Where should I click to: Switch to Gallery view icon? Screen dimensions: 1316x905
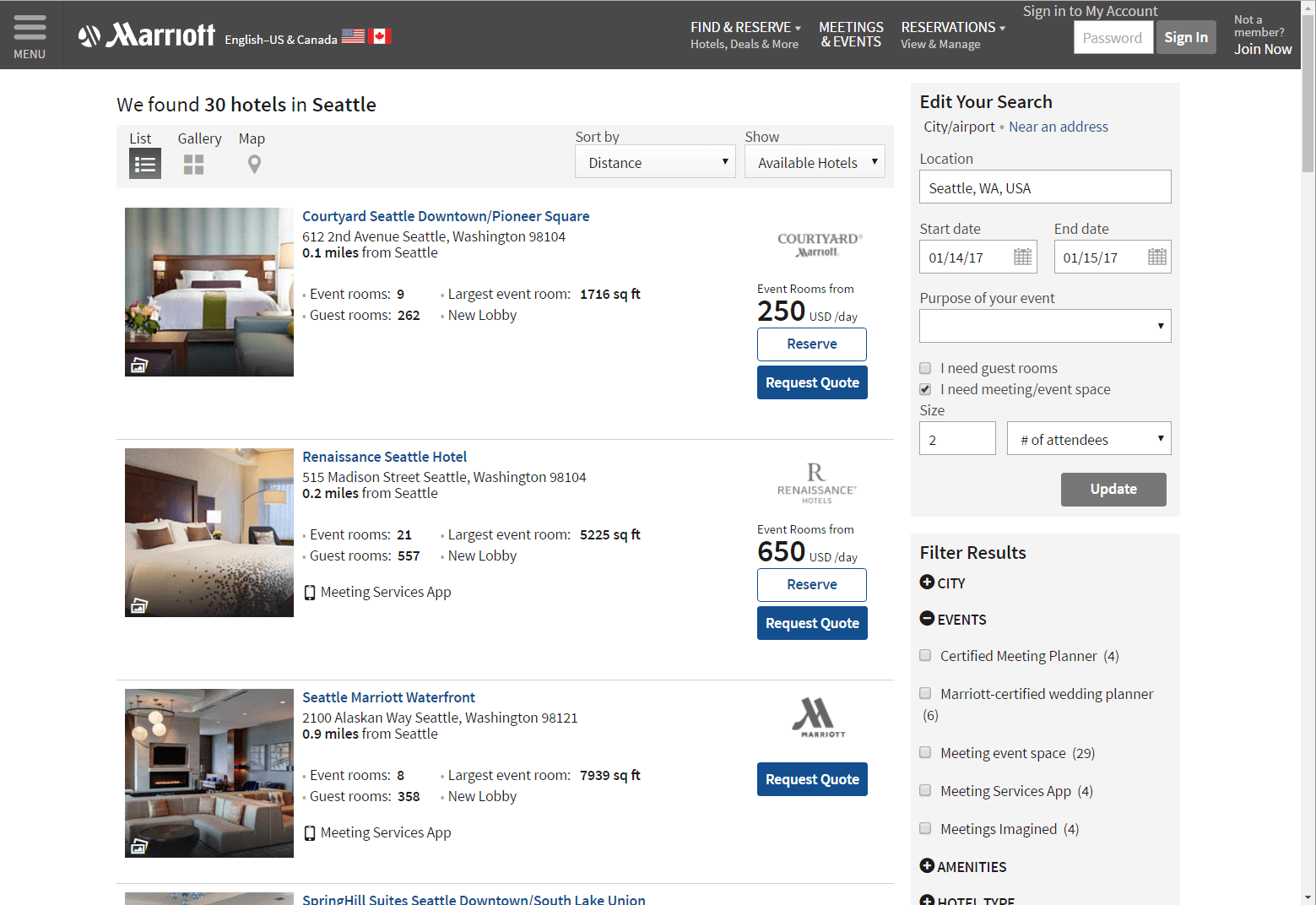tap(194, 164)
